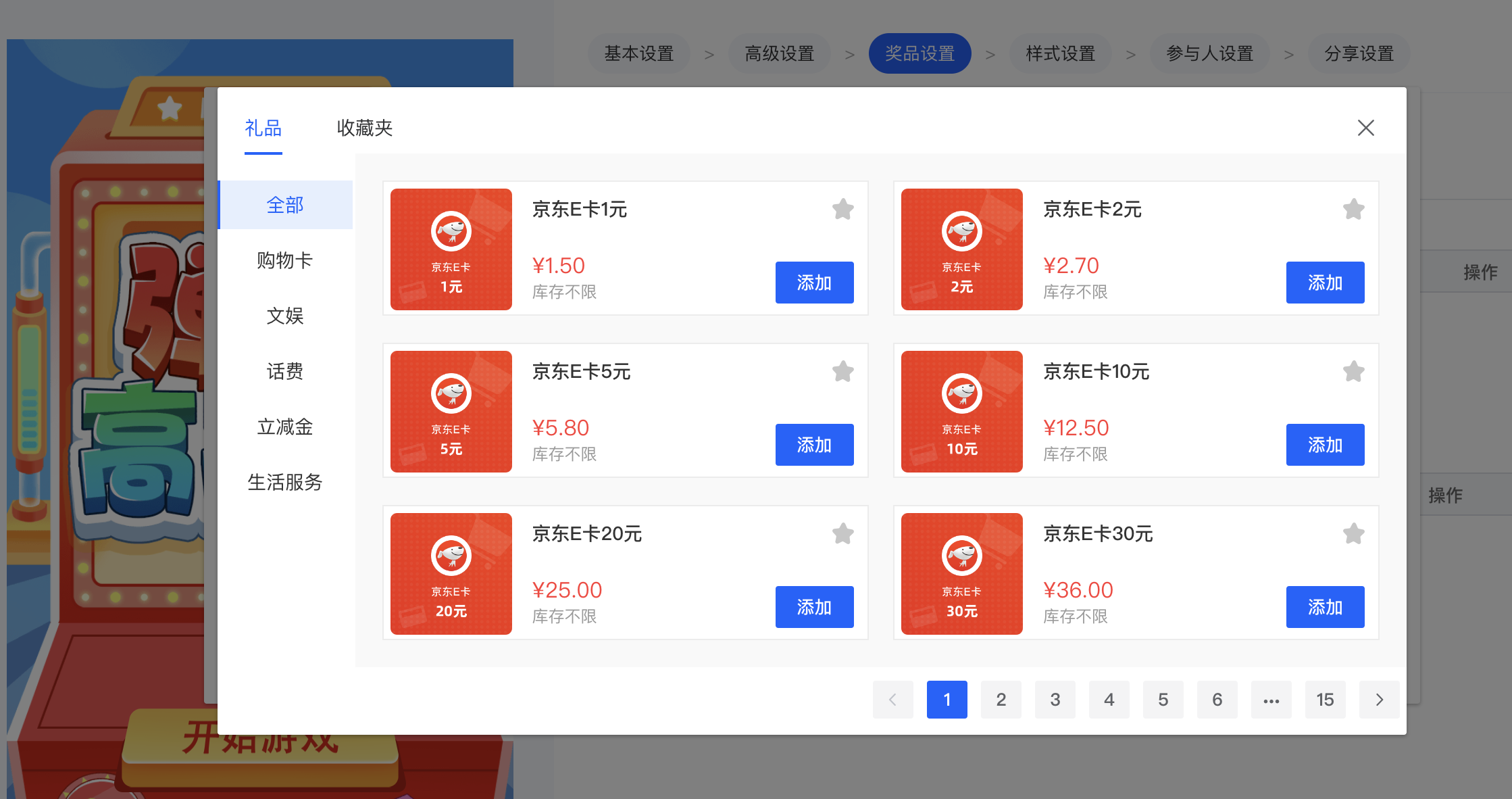Open 基本设置 step in background page
The image size is (1512, 799).
(x=638, y=53)
